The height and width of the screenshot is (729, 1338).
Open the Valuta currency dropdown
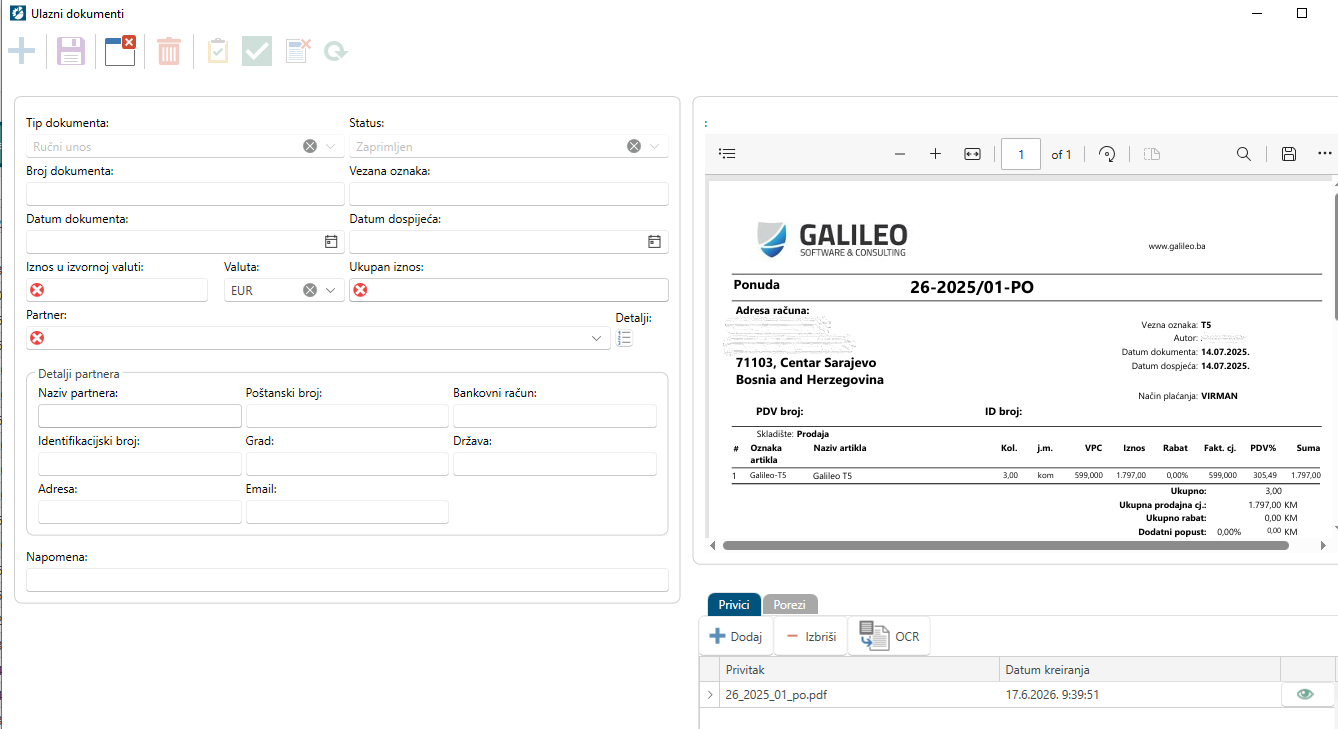(x=331, y=290)
